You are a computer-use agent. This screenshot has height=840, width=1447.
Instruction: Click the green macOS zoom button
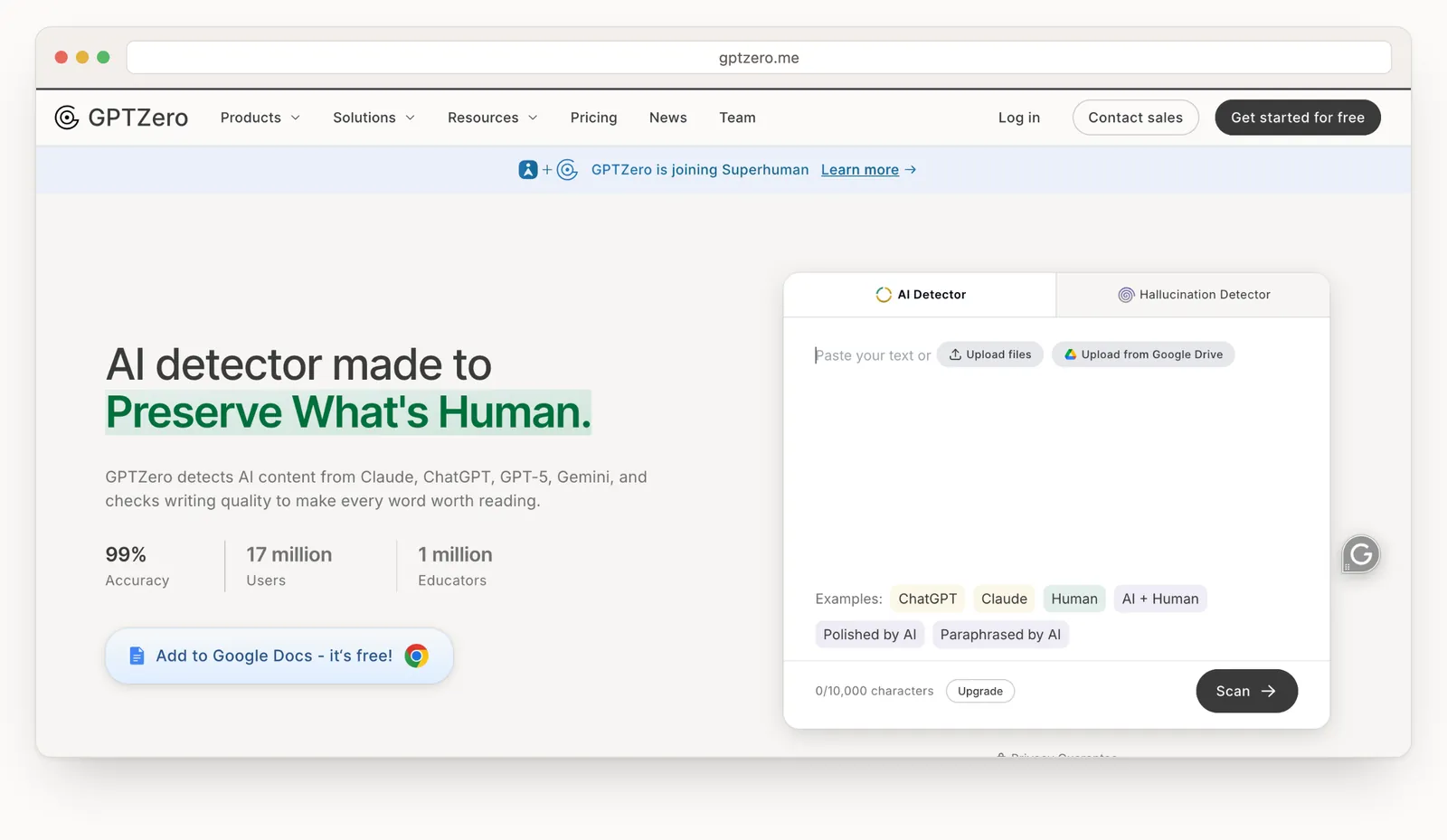pyautogui.click(x=103, y=57)
